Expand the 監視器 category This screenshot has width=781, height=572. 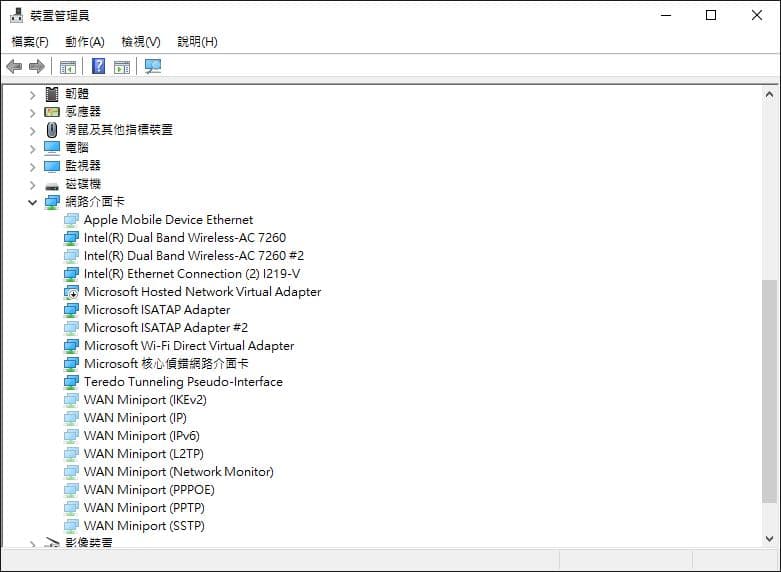[32, 166]
